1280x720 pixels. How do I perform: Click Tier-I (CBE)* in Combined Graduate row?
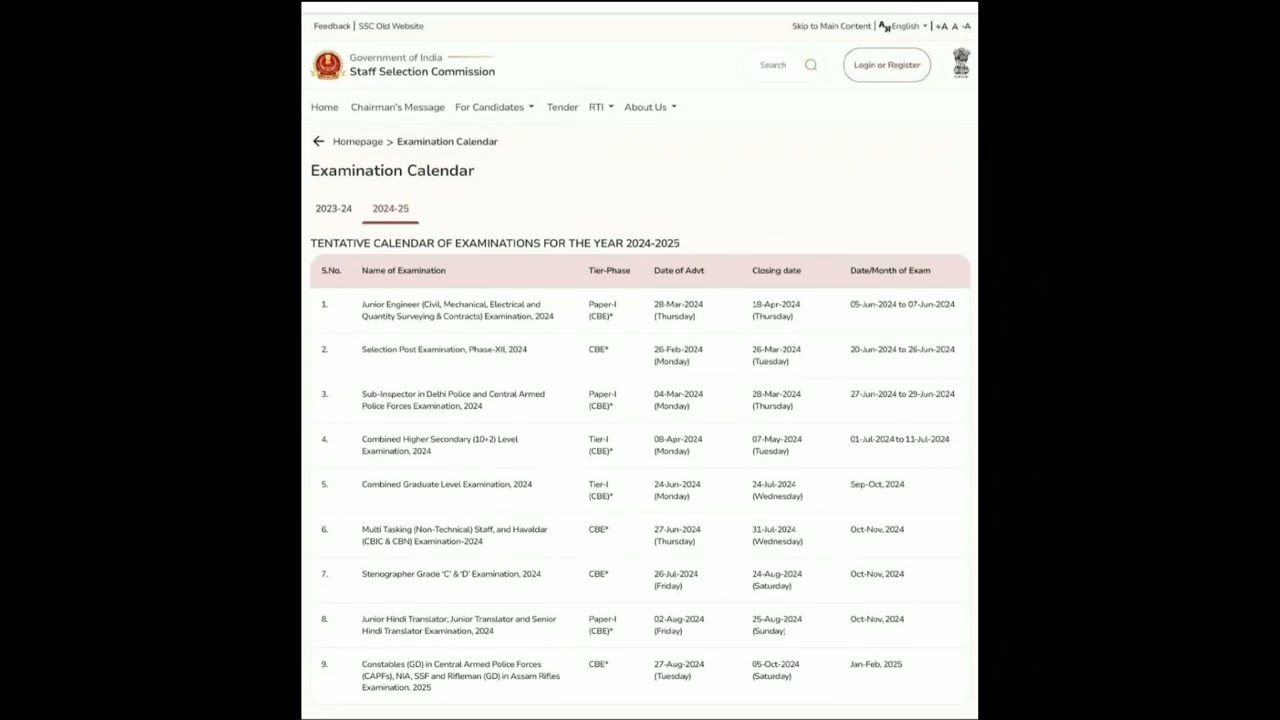click(x=601, y=490)
